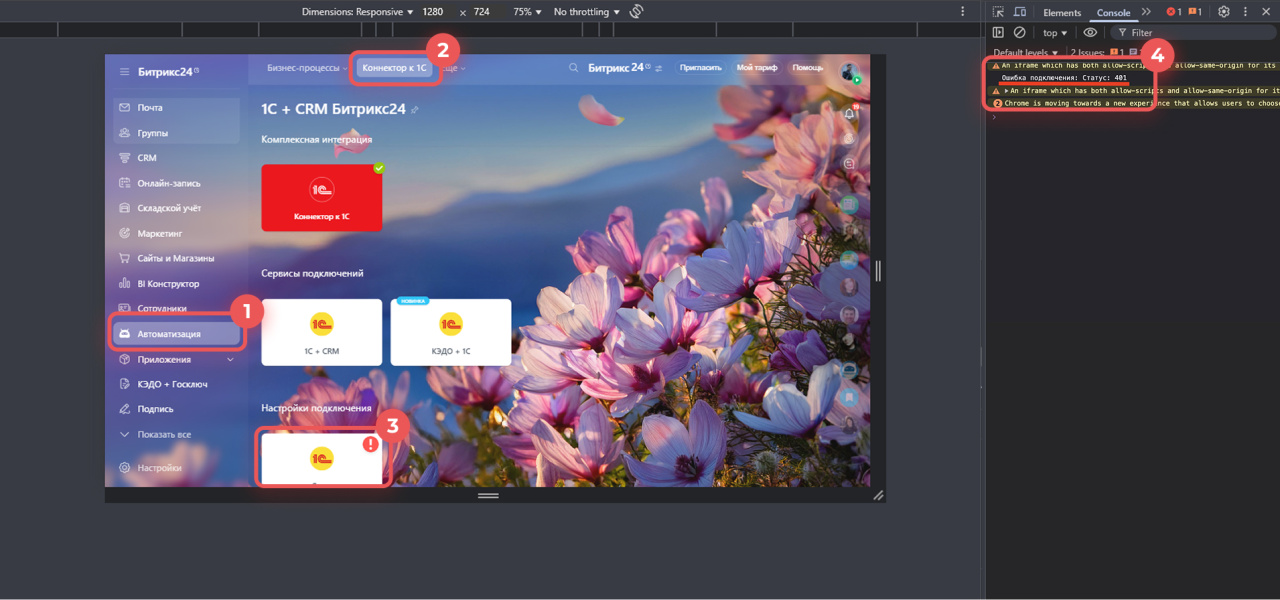Viewport: 1280px width, 600px height.
Task: Open user avatar profile menu
Action: 849,72
